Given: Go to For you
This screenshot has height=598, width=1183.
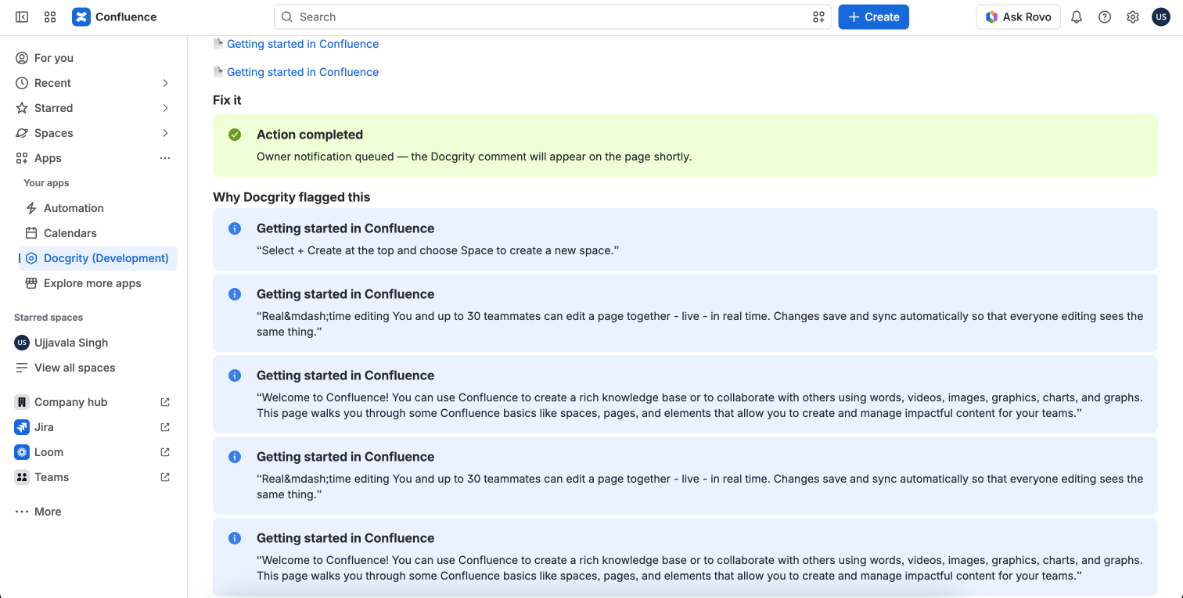Looking at the screenshot, I should click(94, 58).
